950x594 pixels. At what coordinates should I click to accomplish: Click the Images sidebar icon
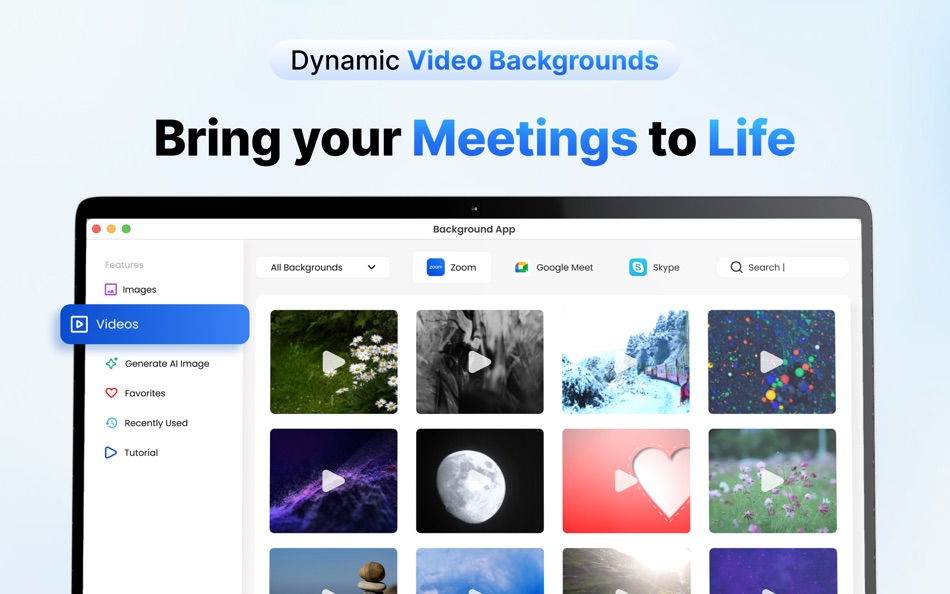pos(110,290)
